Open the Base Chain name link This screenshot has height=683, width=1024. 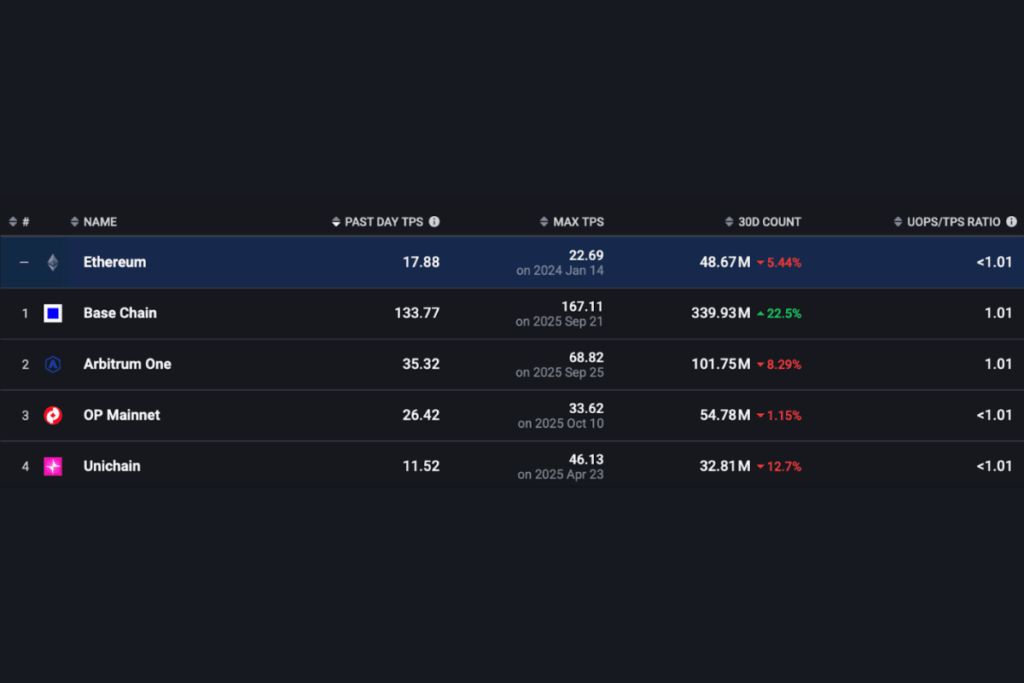120,313
